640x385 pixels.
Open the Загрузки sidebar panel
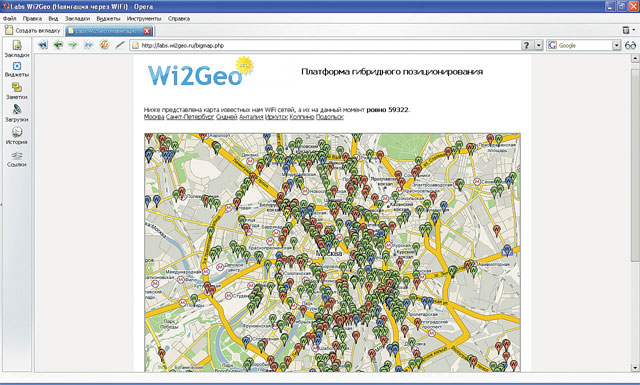coord(17,113)
